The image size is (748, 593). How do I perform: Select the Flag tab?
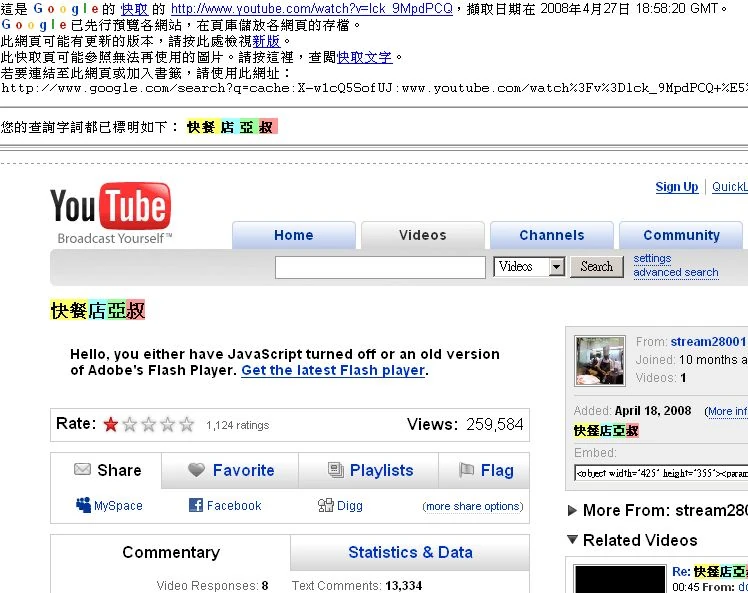pos(484,470)
